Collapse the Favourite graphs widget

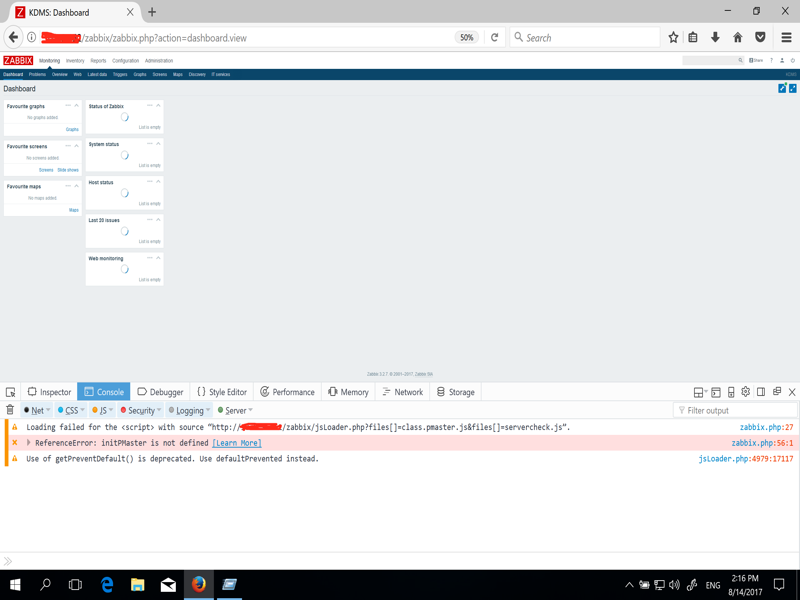[x=77, y=106]
